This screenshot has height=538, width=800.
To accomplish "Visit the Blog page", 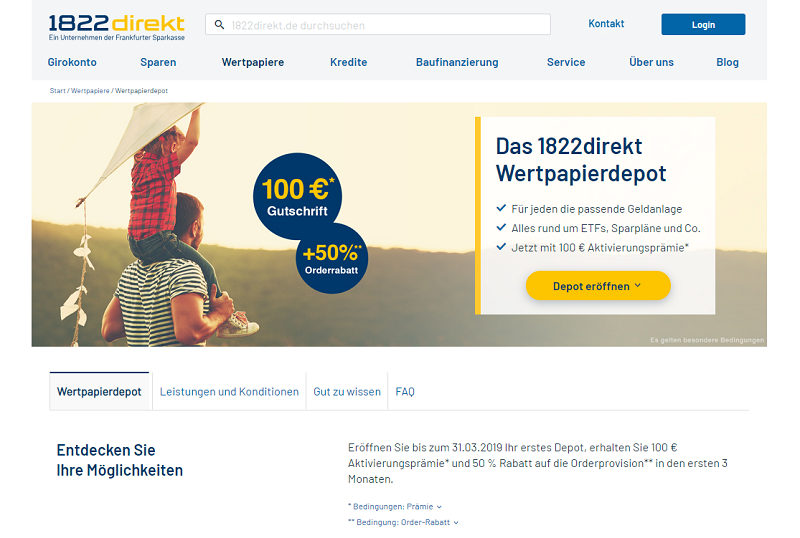I will [x=727, y=62].
